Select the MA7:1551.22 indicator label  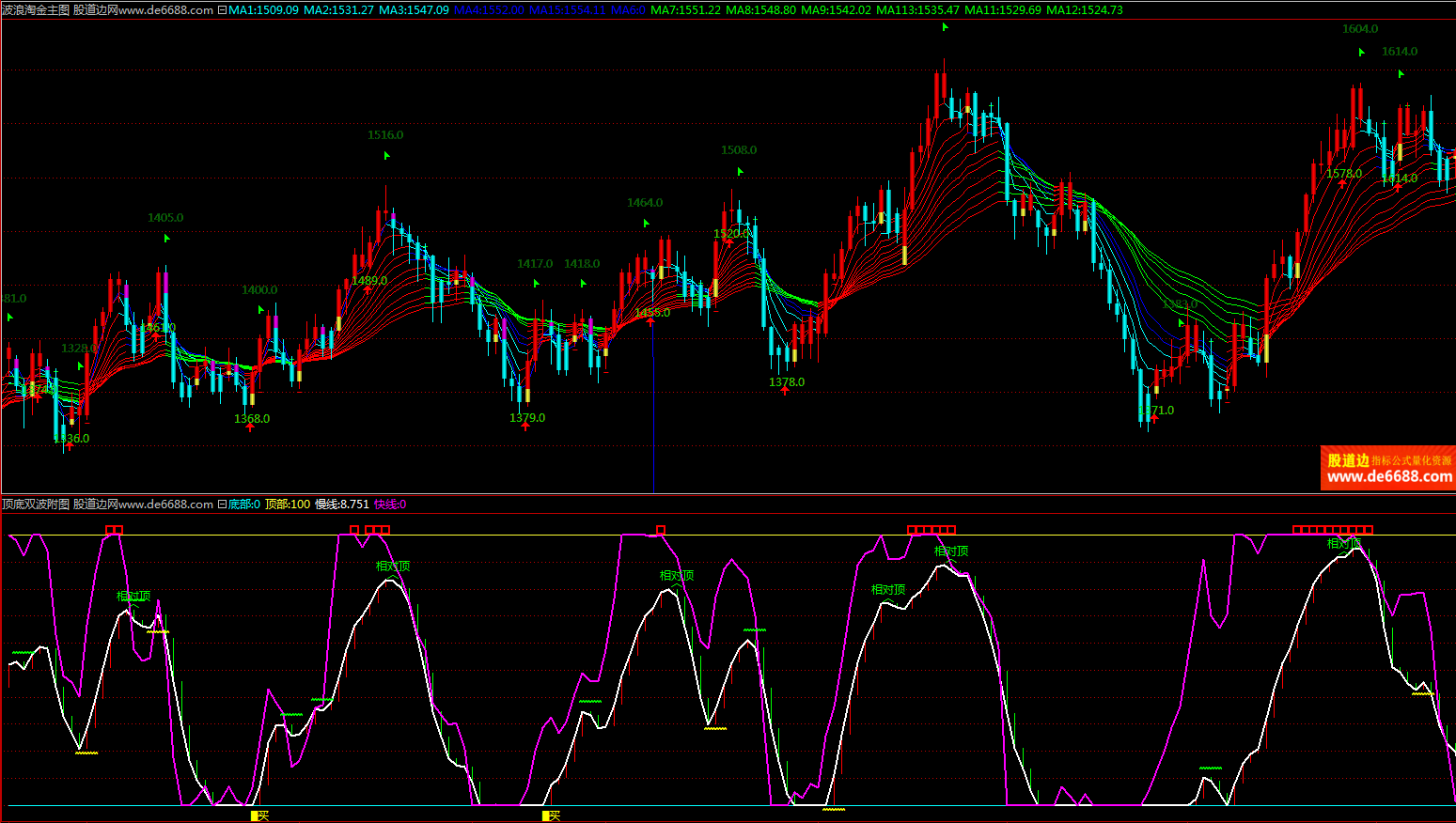[x=685, y=10]
